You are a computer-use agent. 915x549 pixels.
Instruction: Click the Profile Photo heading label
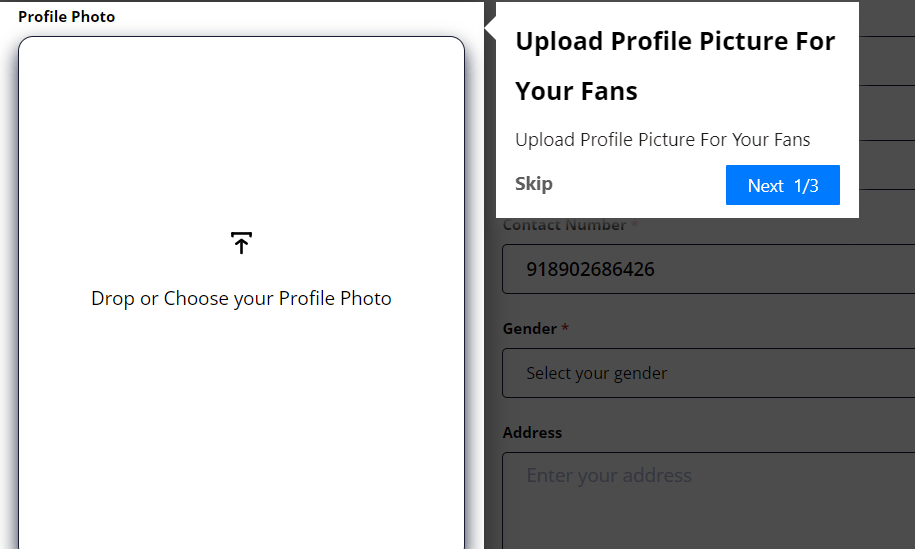point(67,16)
